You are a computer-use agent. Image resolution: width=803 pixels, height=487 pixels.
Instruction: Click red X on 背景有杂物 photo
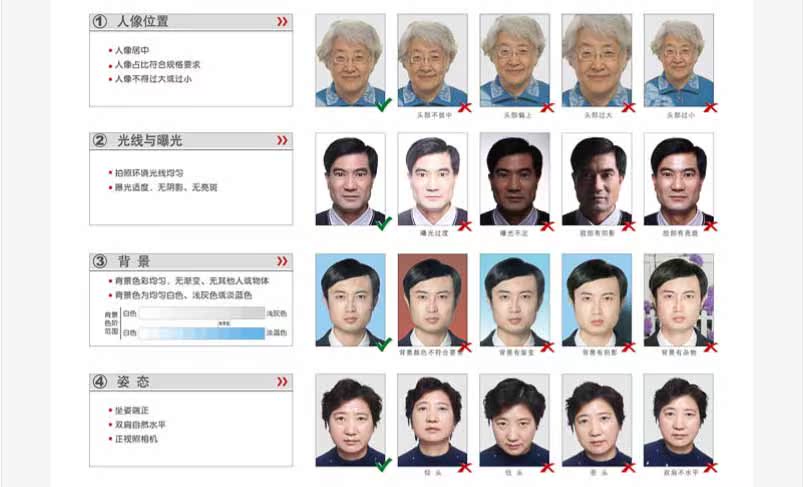coord(710,347)
